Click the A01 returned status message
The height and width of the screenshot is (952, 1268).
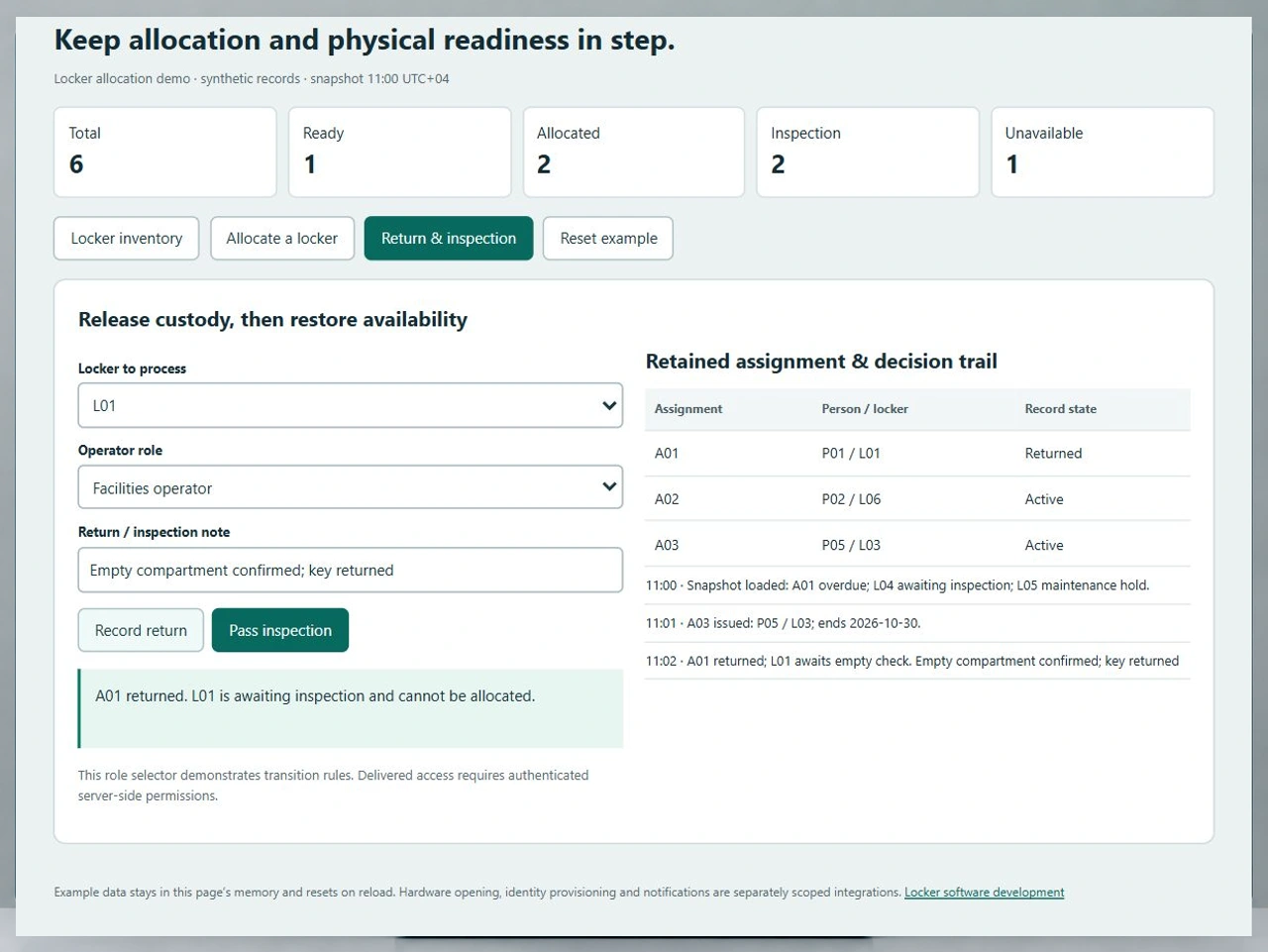click(351, 708)
